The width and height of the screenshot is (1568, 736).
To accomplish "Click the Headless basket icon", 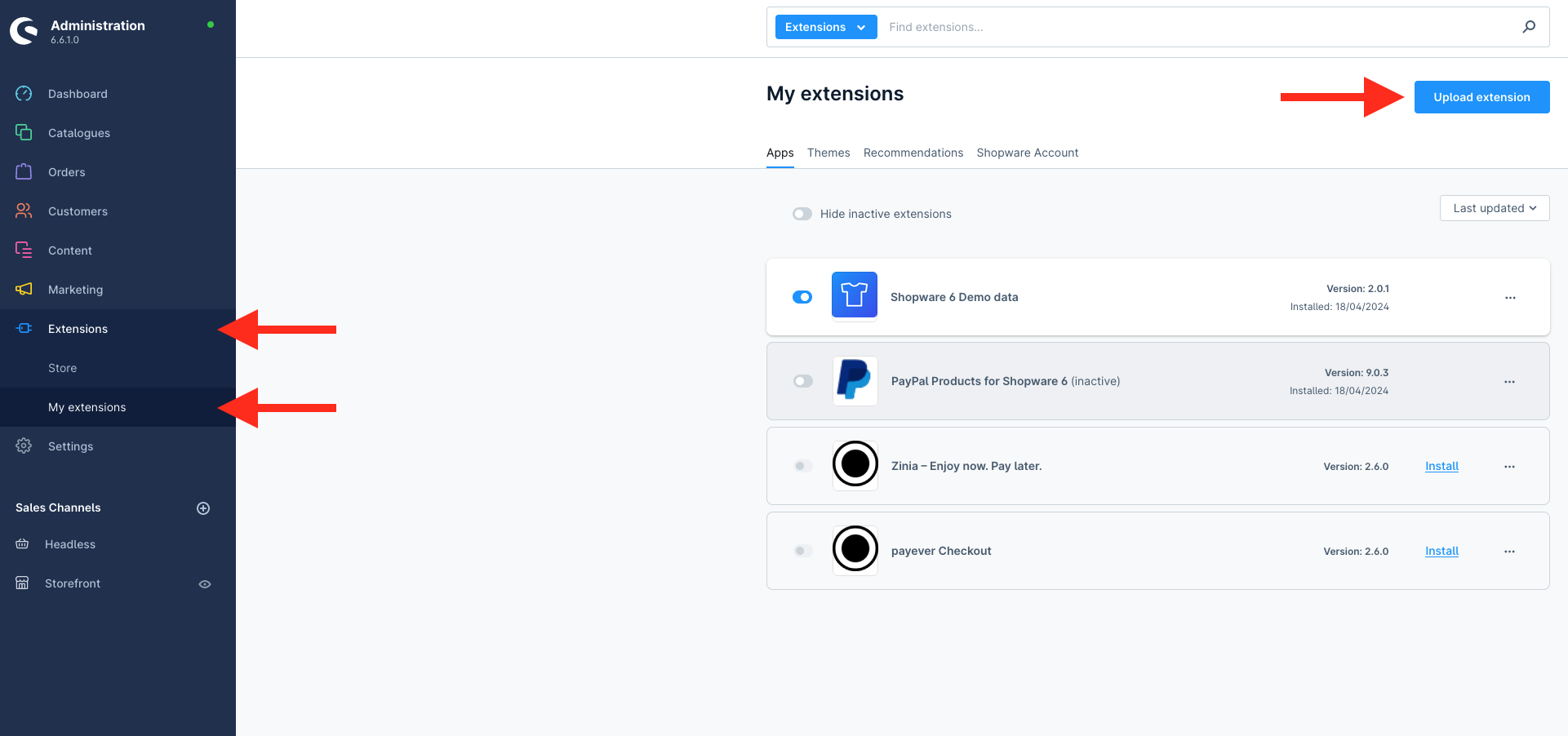I will point(22,543).
